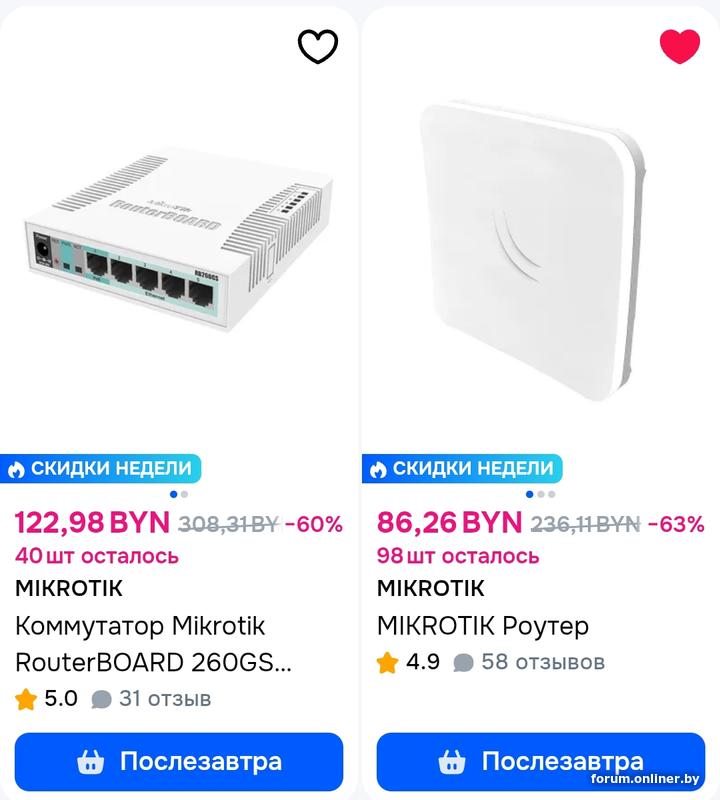Click left card 'Скидки недели' fire badge
Viewport: 720px width, 800px height.
pyautogui.click(x=99, y=468)
